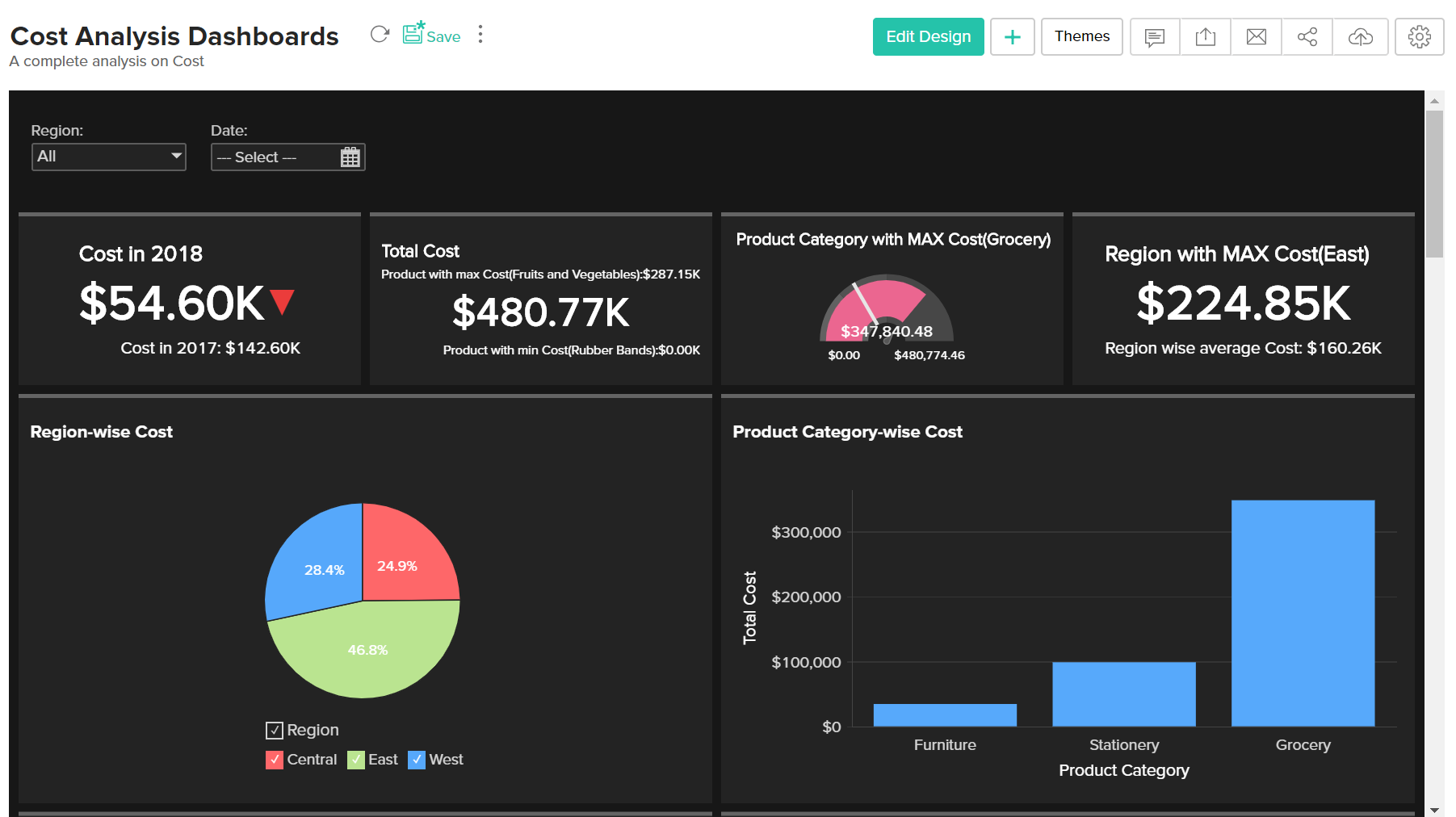
Task: Uncheck the Central region in the legend
Action: [274, 759]
